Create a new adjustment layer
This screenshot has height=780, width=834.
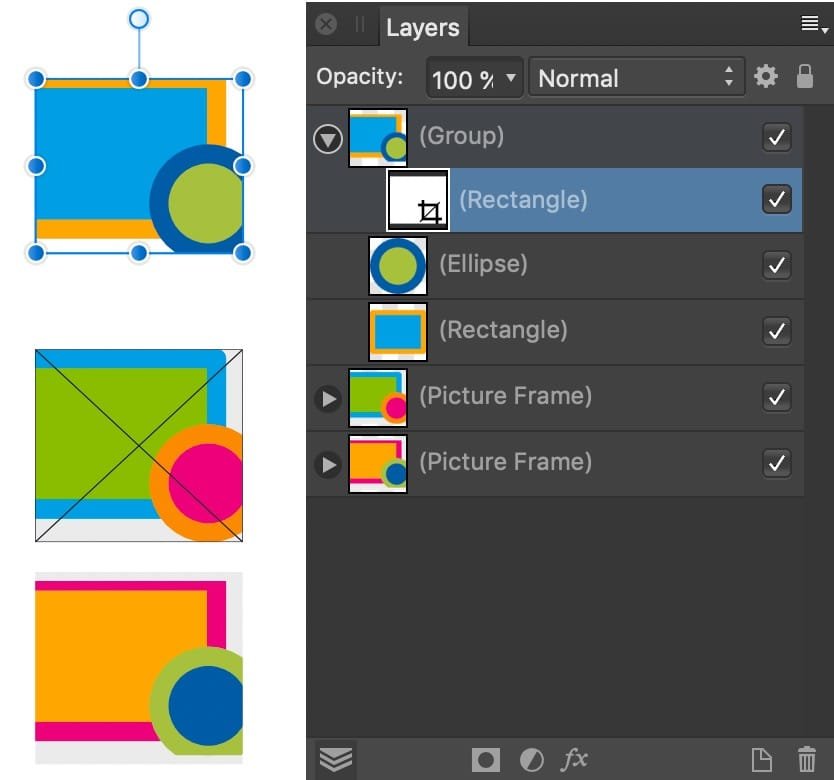(x=530, y=758)
